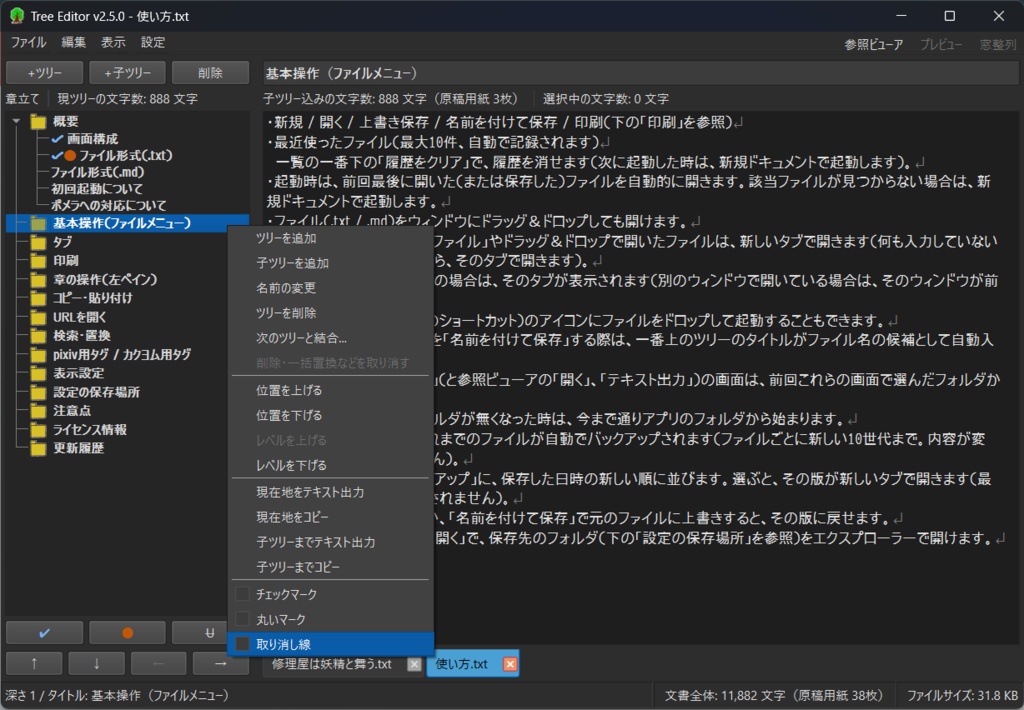This screenshot has width=1024, height=710.
Task: Click the checkmark button at bottom left
Action: [x=44, y=632]
